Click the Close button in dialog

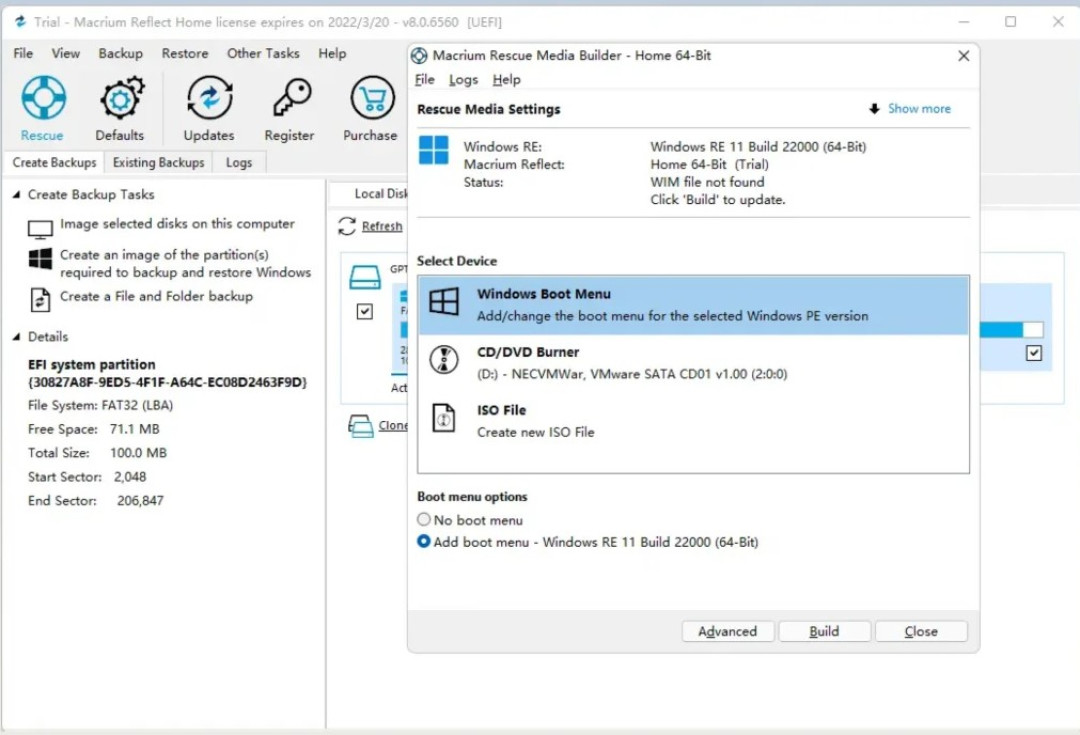pos(921,631)
